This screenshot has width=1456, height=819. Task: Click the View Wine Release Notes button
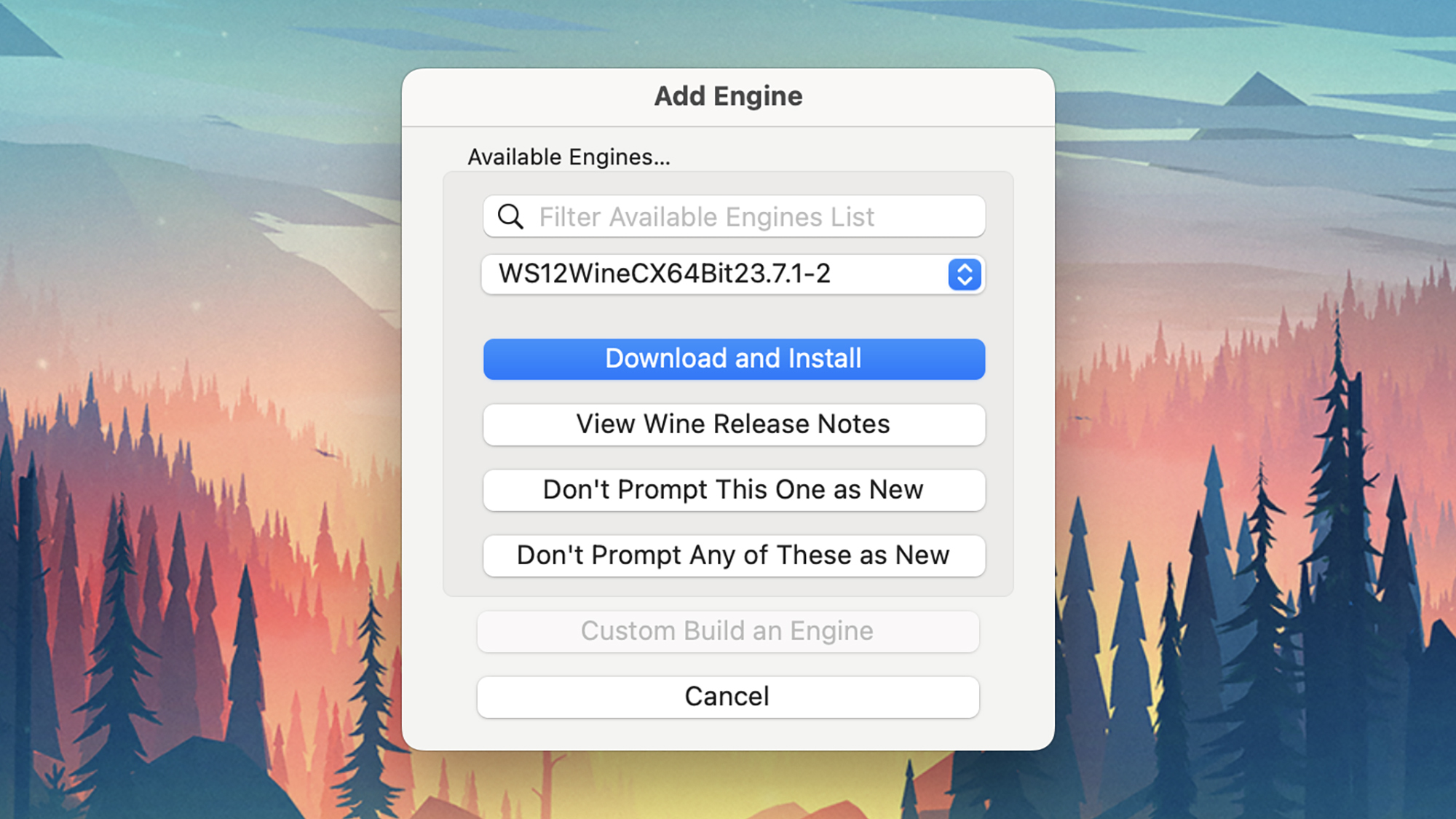pyautogui.click(x=733, y=424)
